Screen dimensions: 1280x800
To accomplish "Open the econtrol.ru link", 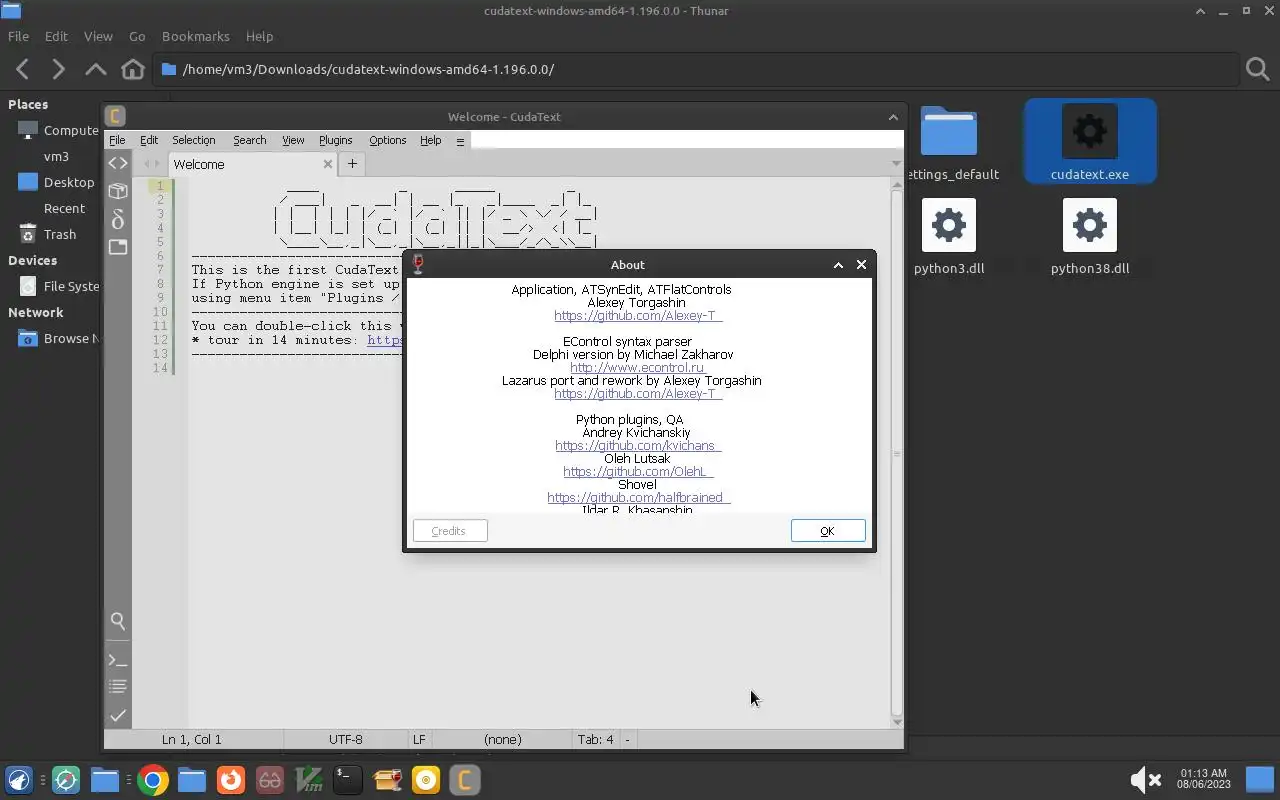I will pos(638,368).
